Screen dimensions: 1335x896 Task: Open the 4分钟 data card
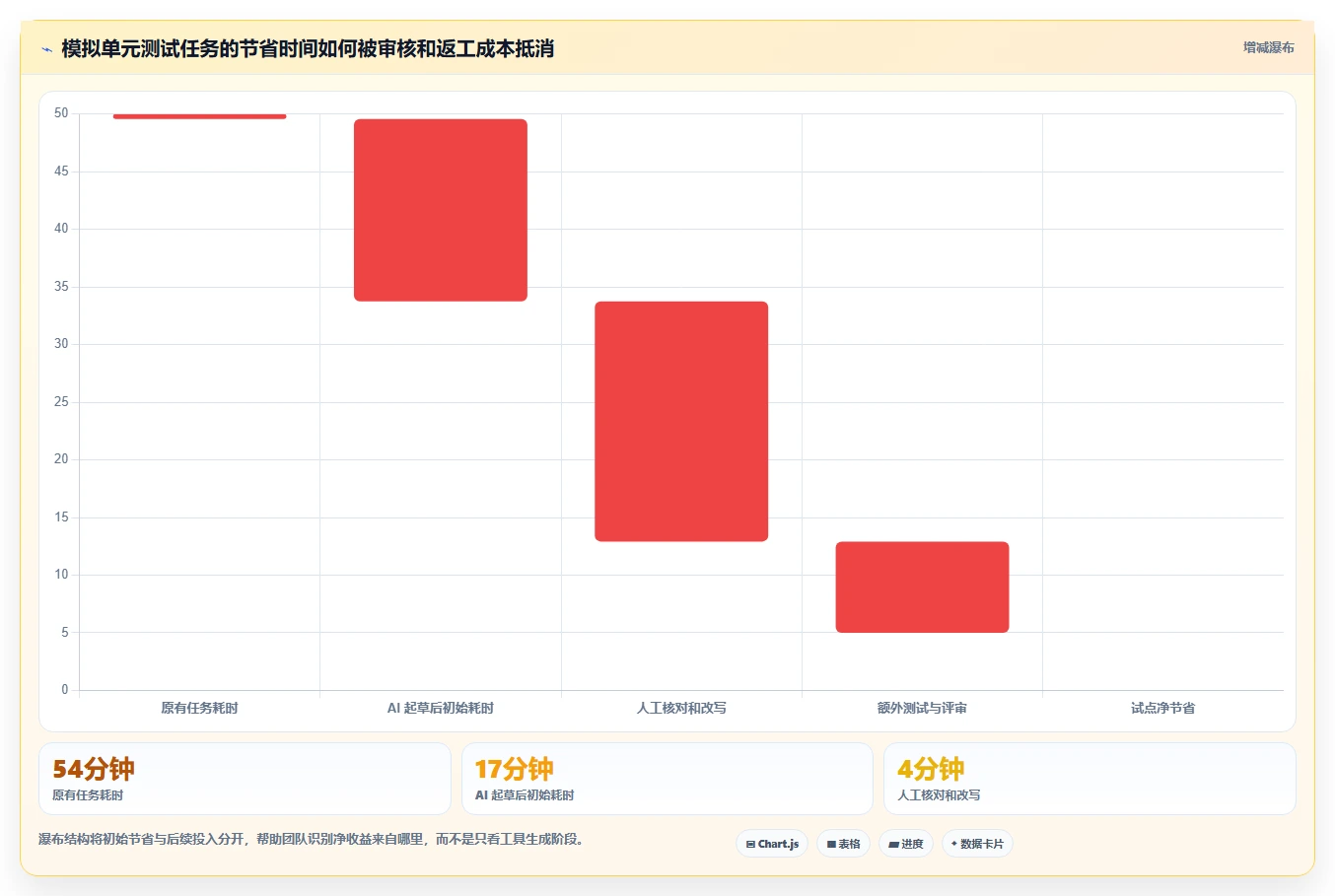(x=1089, y=779)
